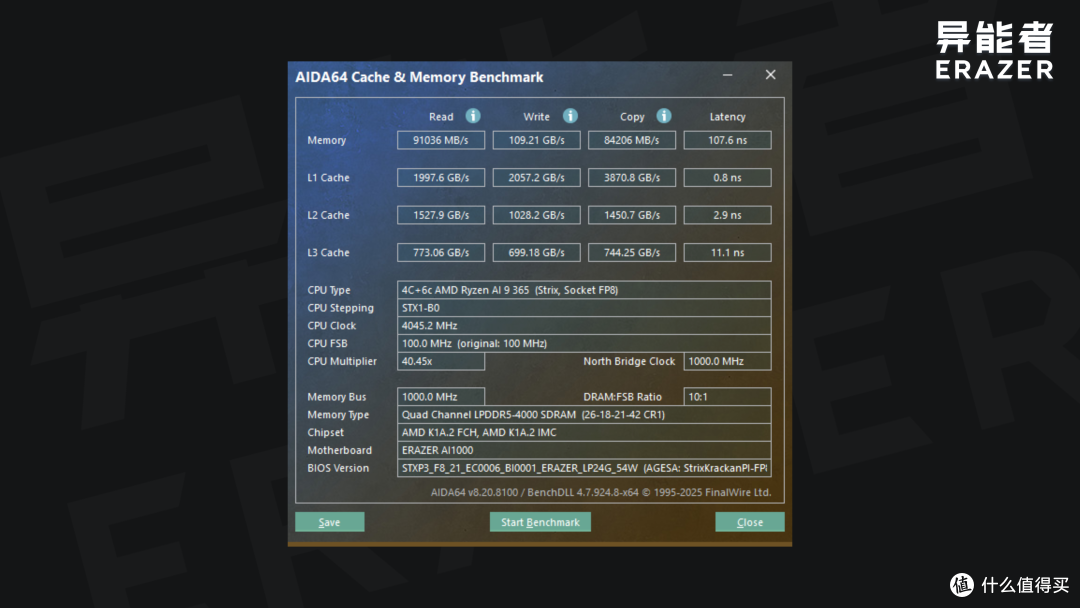Click the Memory Type field LPDDR5-4000
Image resolution: width=1080 pixels, height=608 pixels.
pyautogui.click(x=584, y=415)
